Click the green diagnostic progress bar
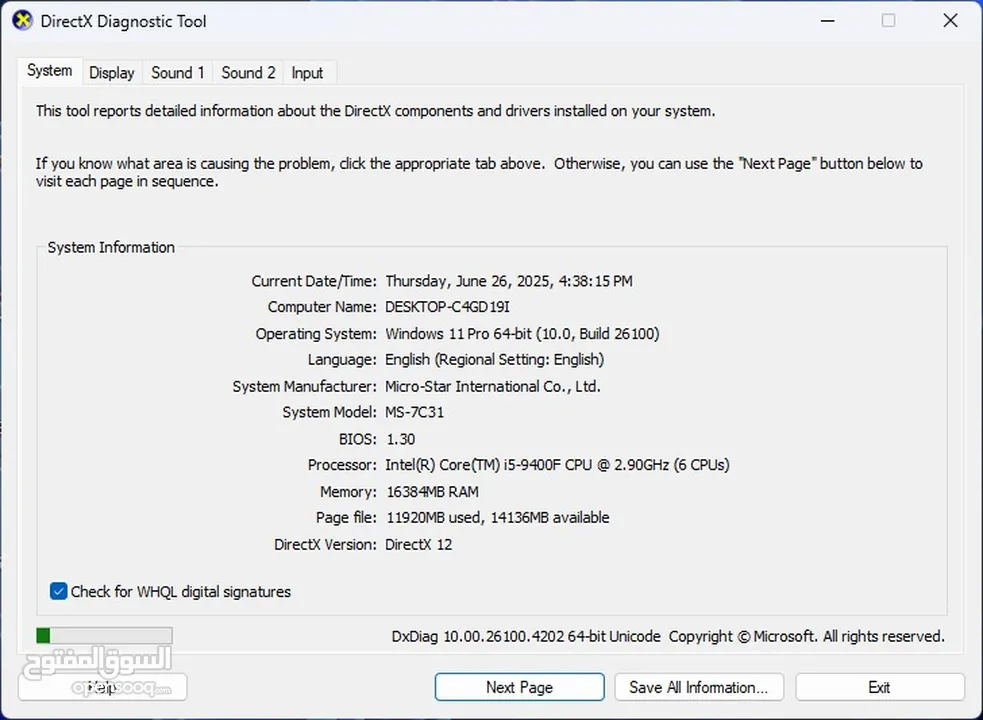 [104, 636]
